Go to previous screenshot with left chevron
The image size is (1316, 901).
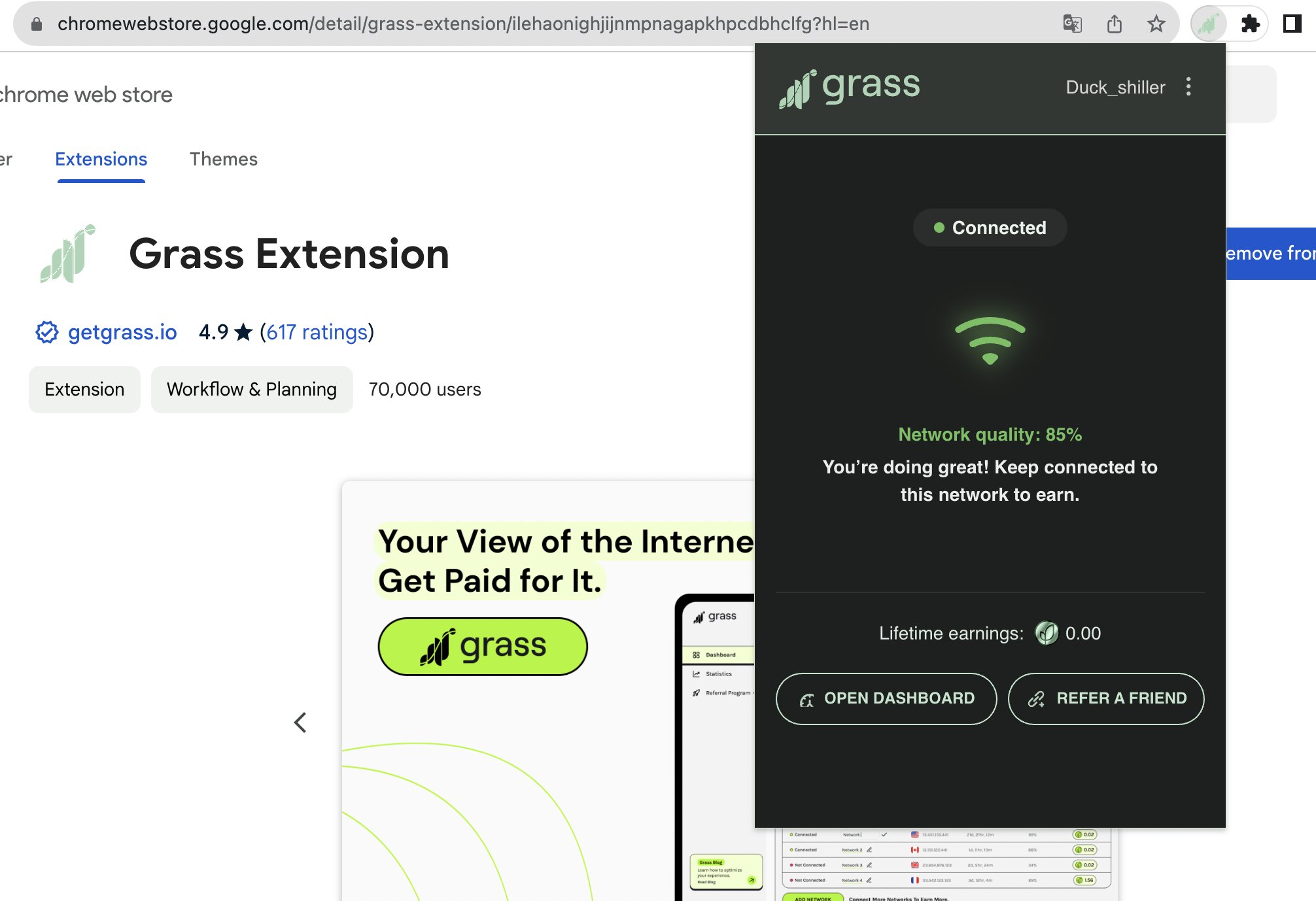(x=300, y=722)
